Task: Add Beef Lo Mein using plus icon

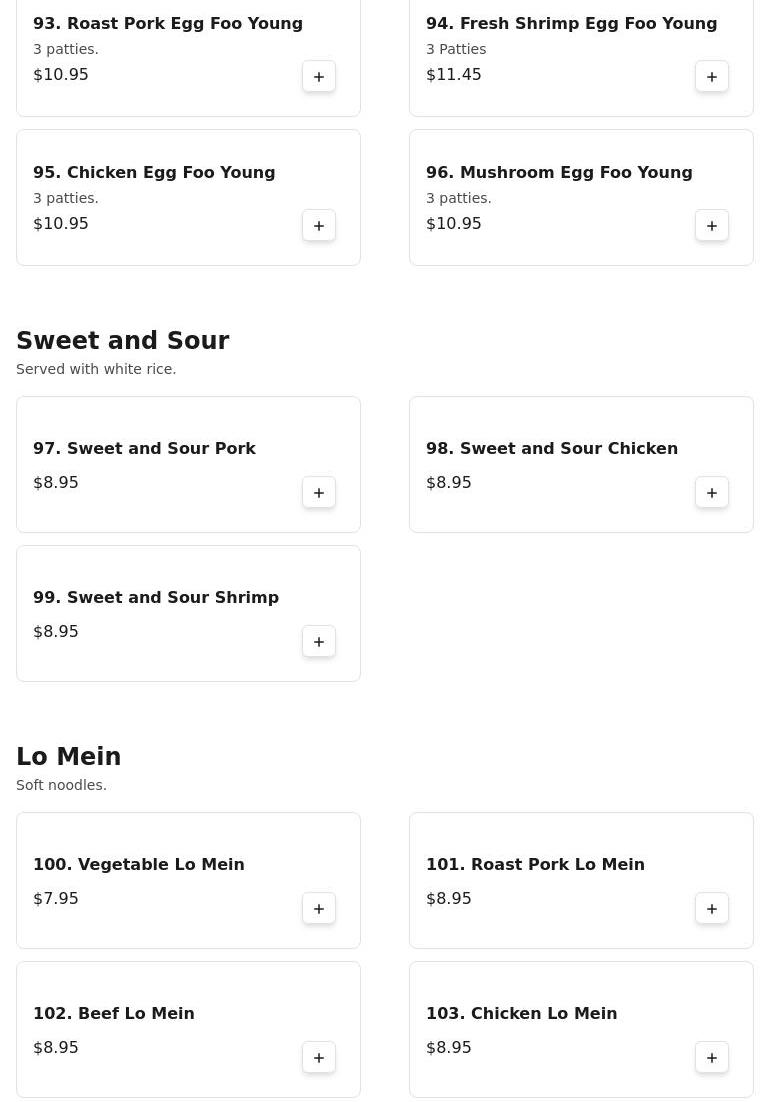Action: 319,1058
